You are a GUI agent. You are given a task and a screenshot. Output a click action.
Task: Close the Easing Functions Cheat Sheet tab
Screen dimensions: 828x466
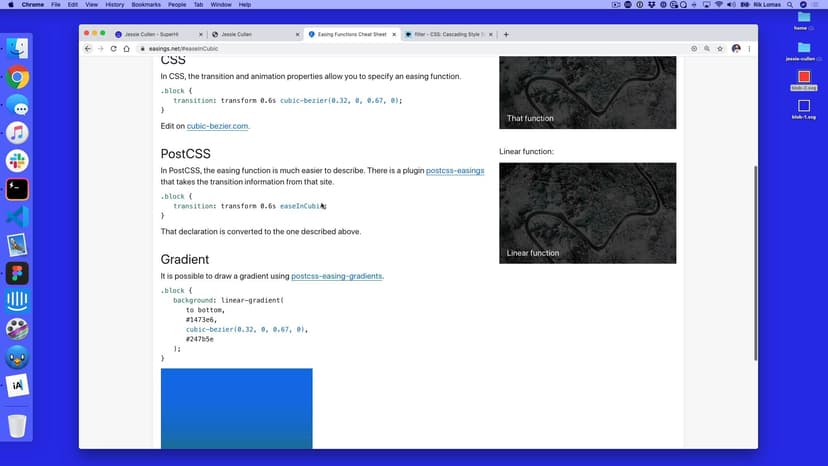tap(394, 34)
